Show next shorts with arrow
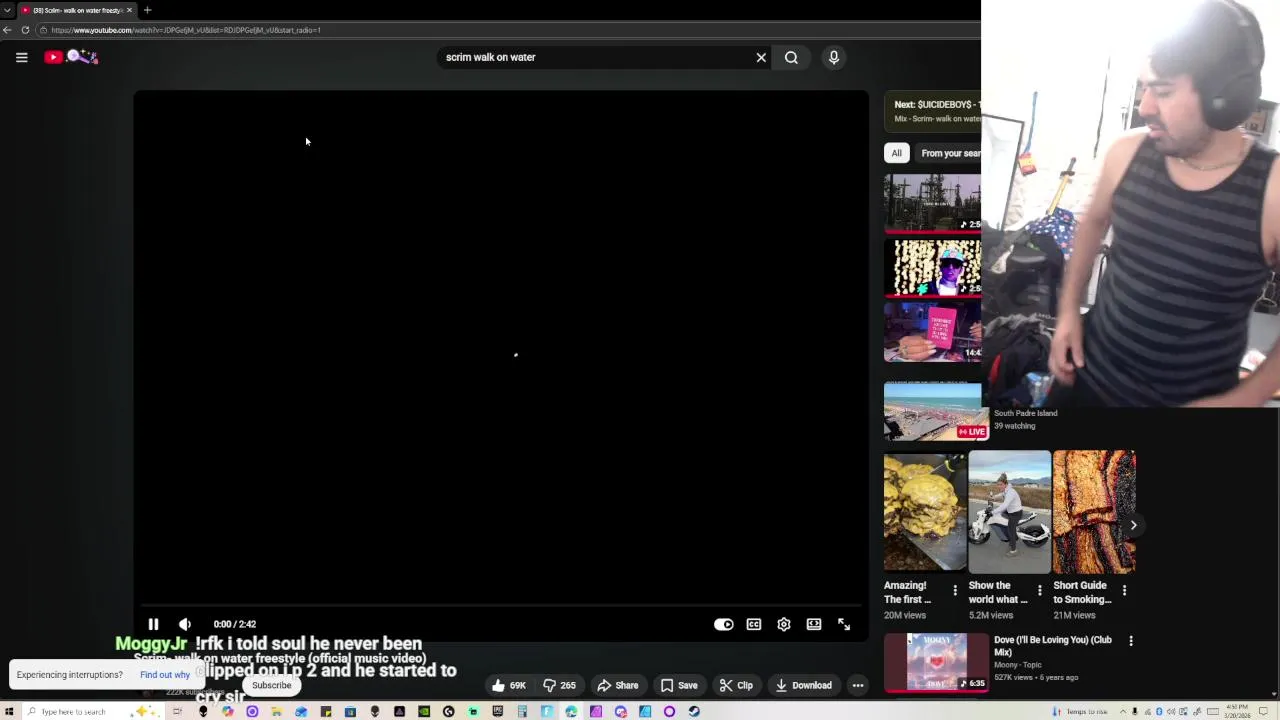The height and width of the screenshot is (720, 1280). click(x=1133, y=525)
